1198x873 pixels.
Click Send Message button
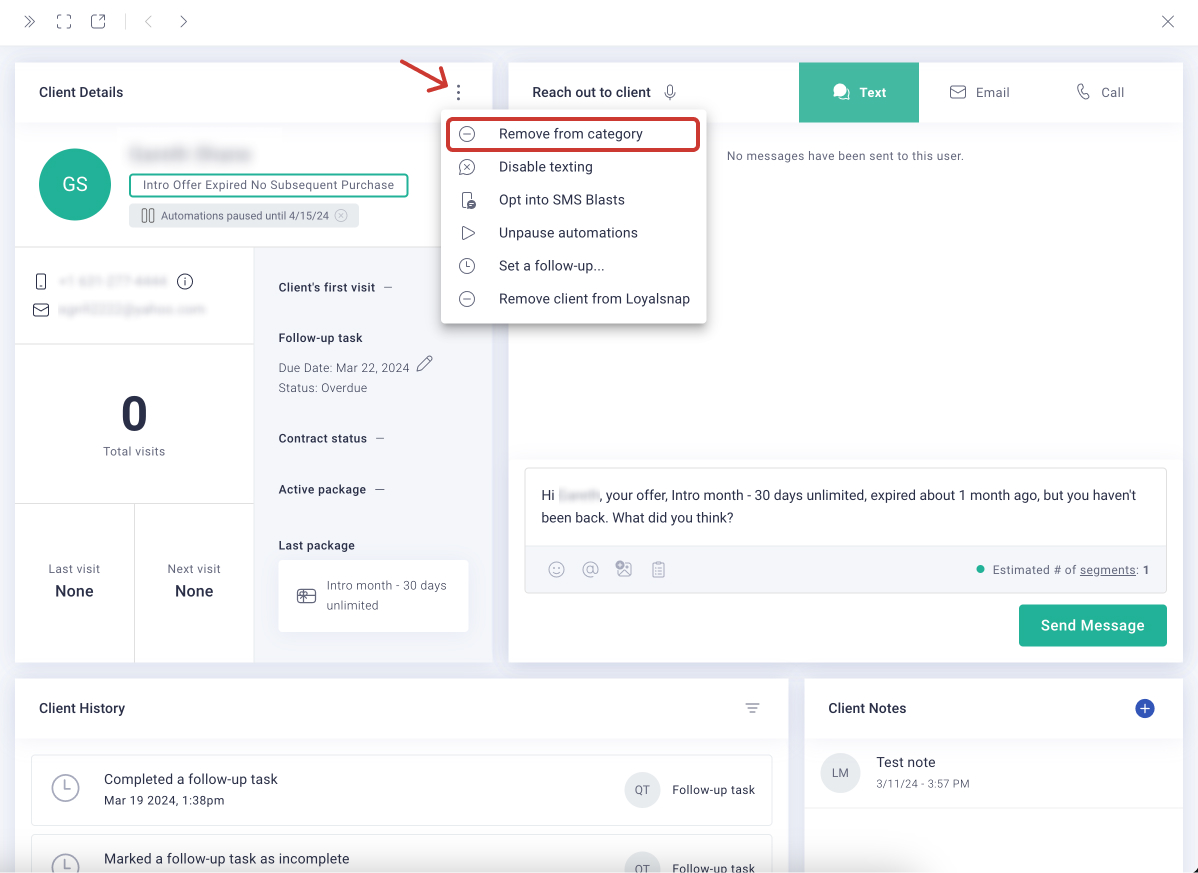click(1093, 626)
